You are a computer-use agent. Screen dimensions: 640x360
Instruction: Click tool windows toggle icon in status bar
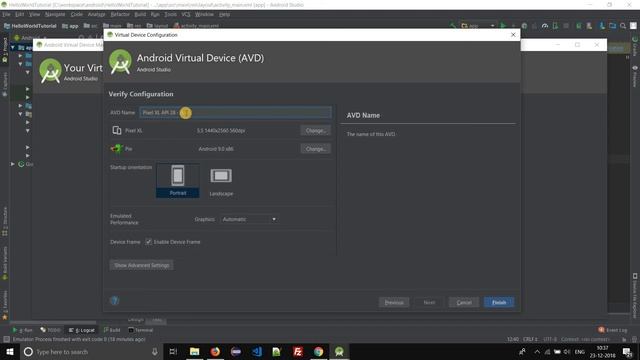[6, 339]
